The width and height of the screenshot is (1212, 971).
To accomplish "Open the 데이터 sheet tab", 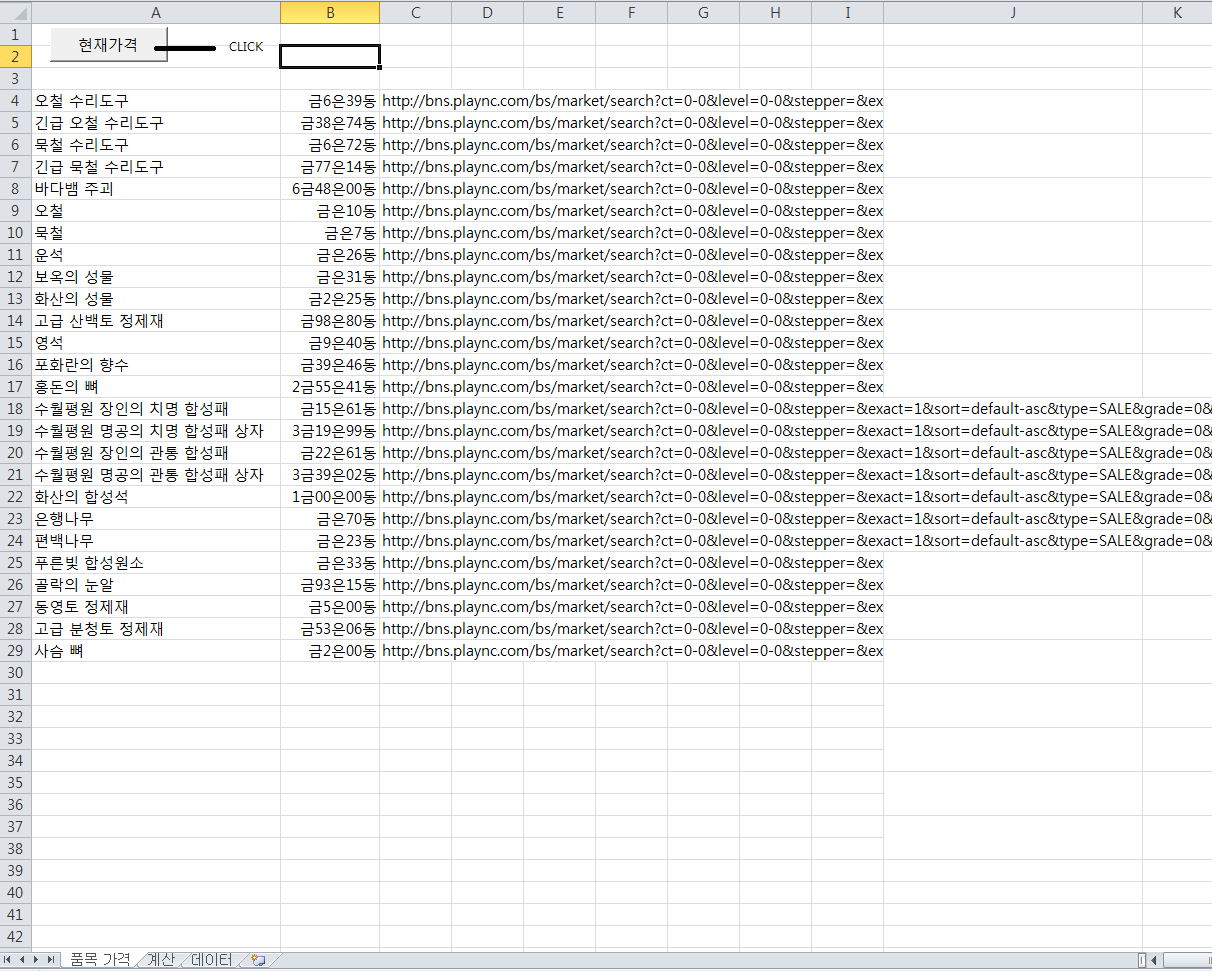I will [x=211, y=960].
